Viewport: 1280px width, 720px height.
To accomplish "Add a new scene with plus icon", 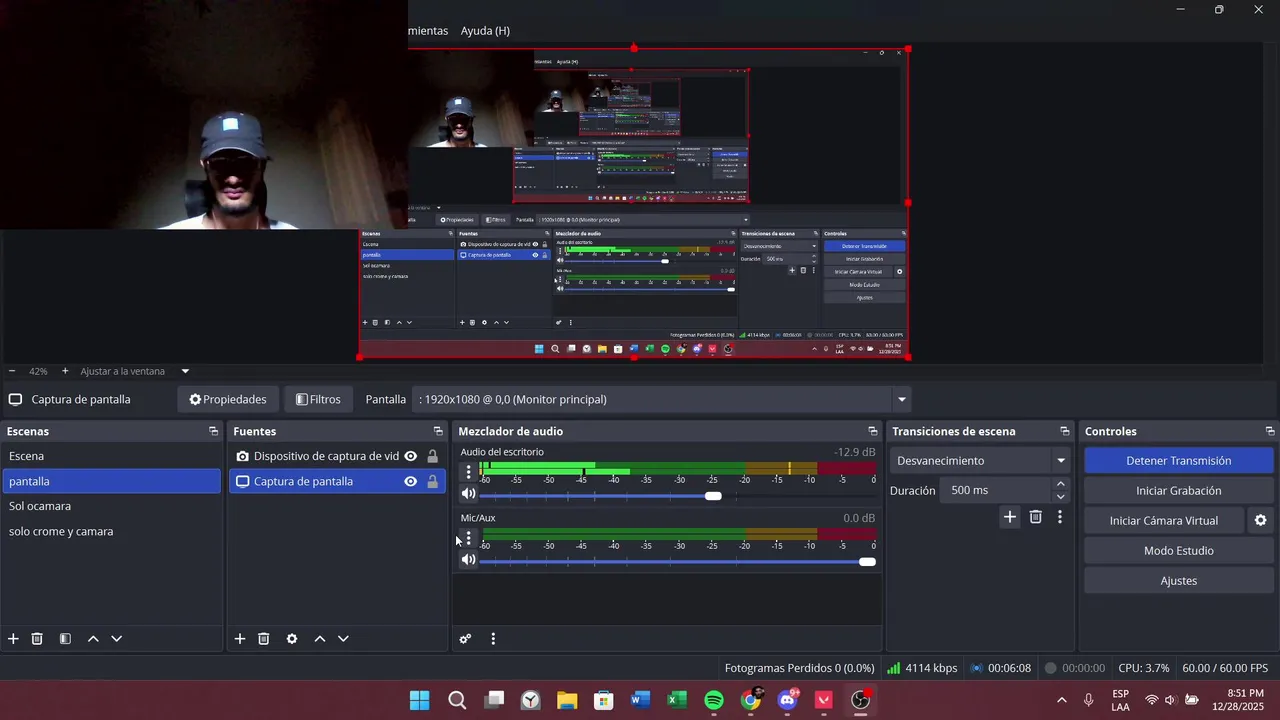I will tap(13, 639).
